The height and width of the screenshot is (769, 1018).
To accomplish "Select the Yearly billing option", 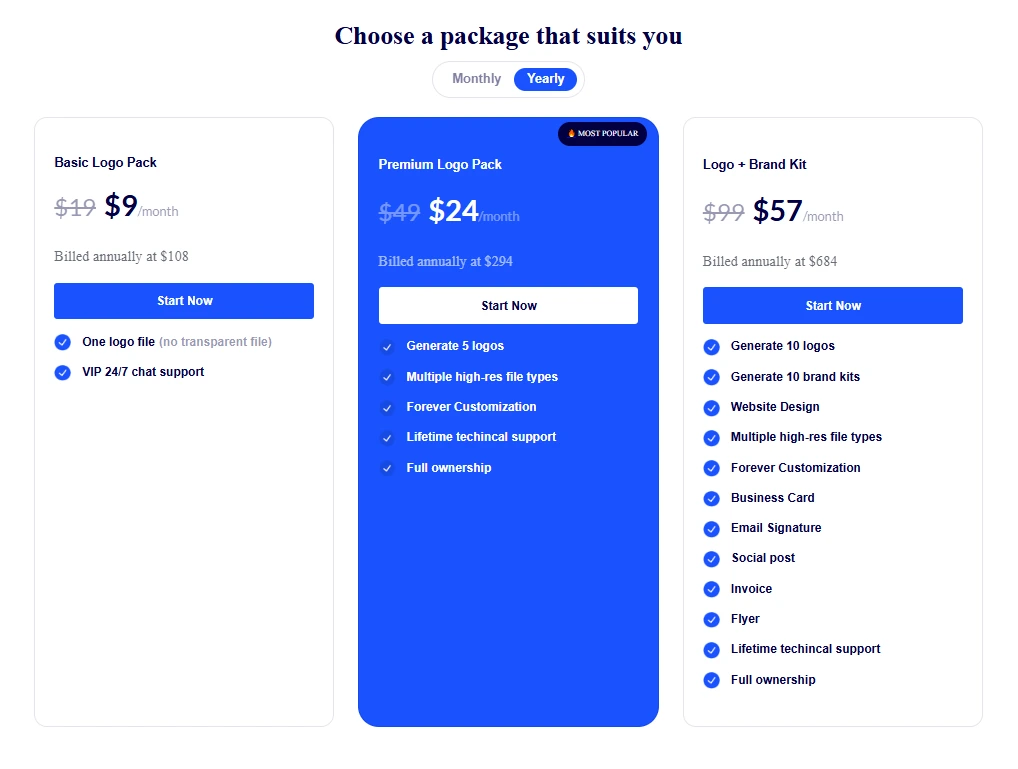I will (545, 79).
